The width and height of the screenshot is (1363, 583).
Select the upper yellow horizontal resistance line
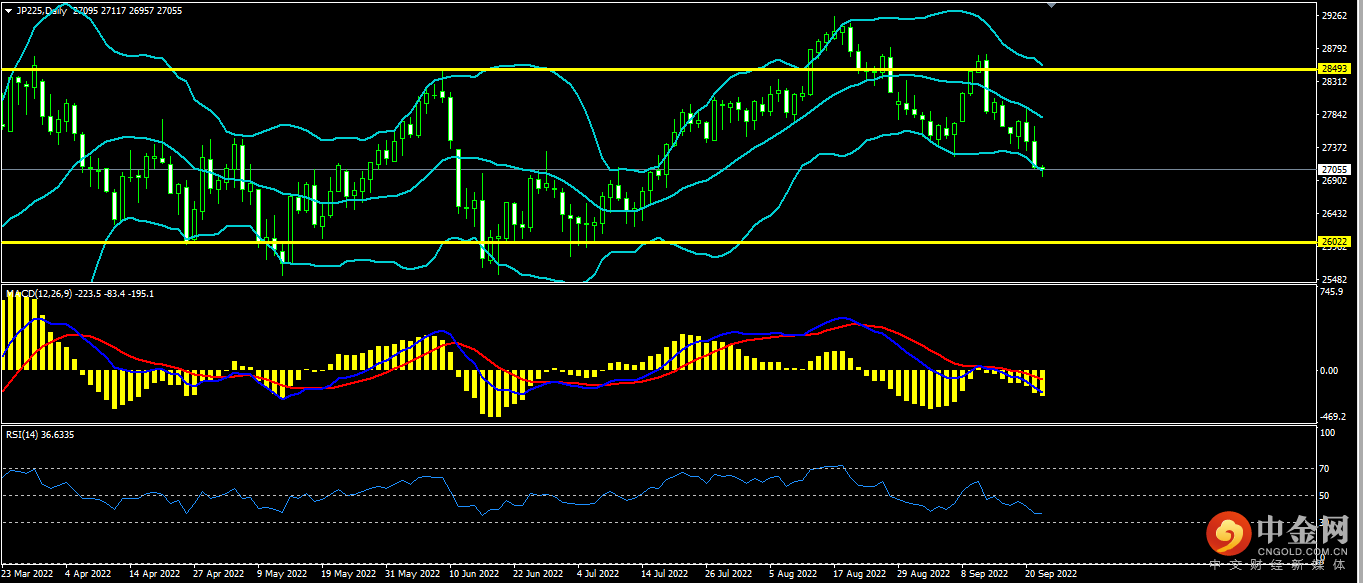(x=600, y=69)
